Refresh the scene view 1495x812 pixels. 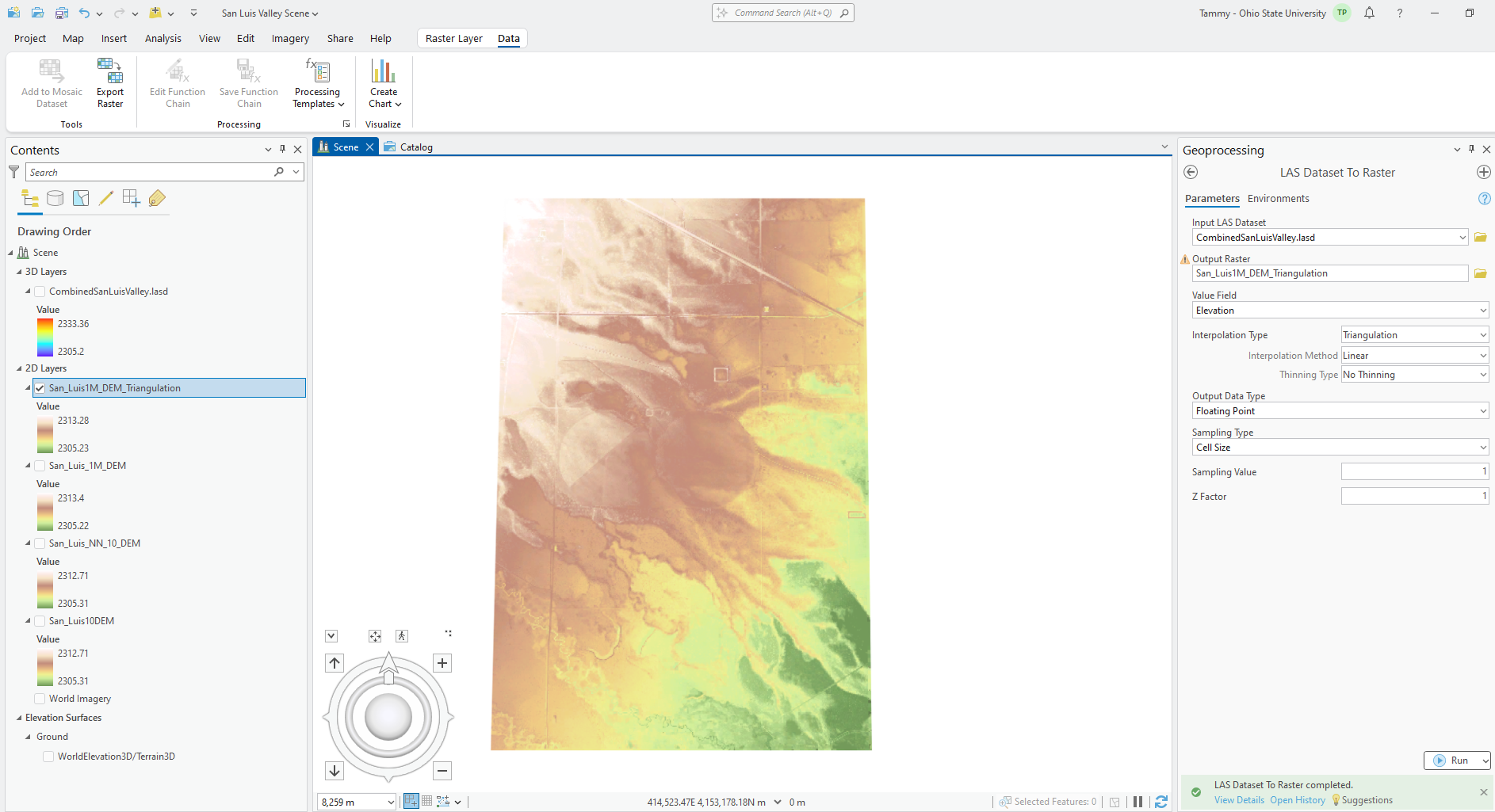(x=1161, y=802)
